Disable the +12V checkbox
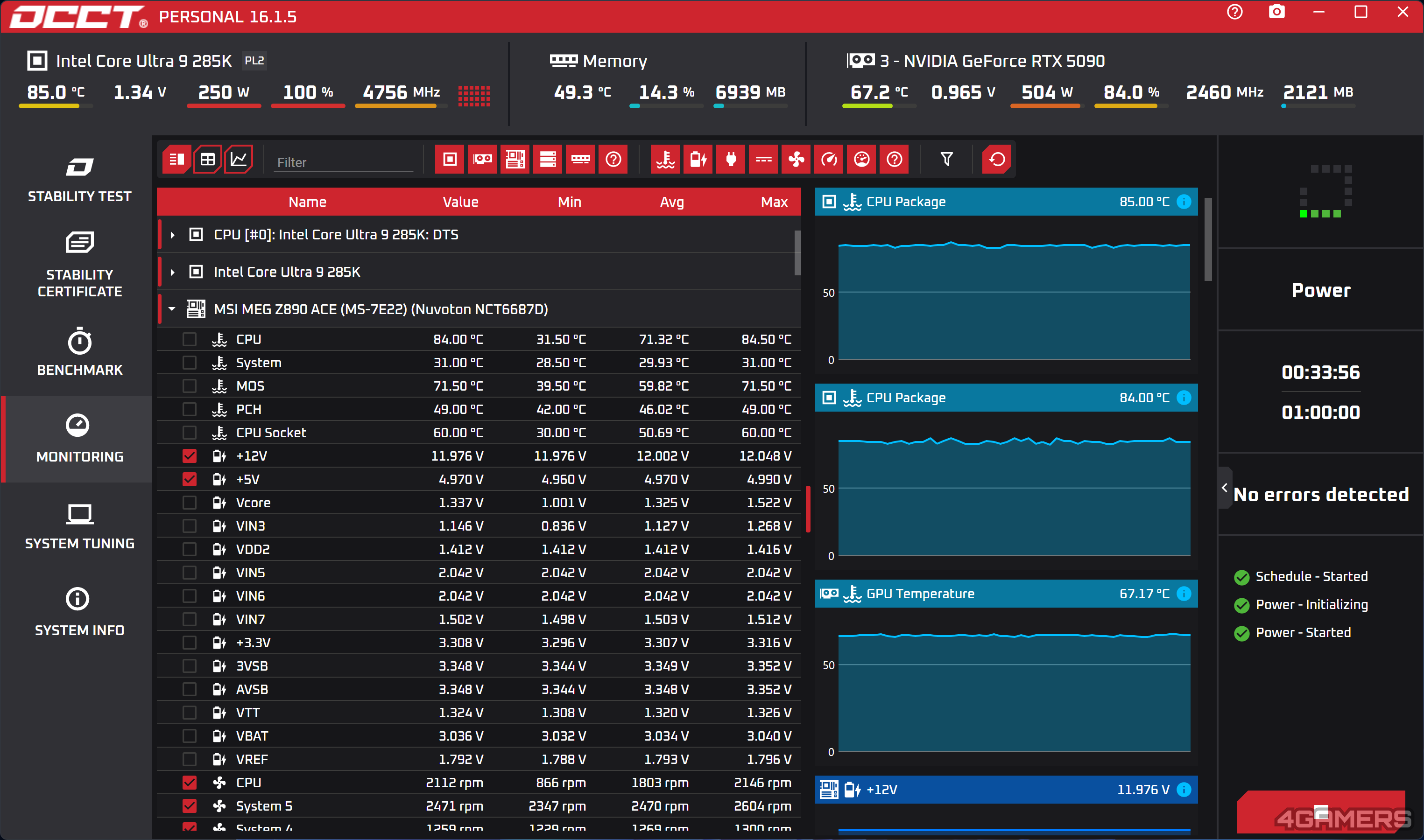This screenshot has width=1424, height=840. pyautogui.click(x=190, y=455)
